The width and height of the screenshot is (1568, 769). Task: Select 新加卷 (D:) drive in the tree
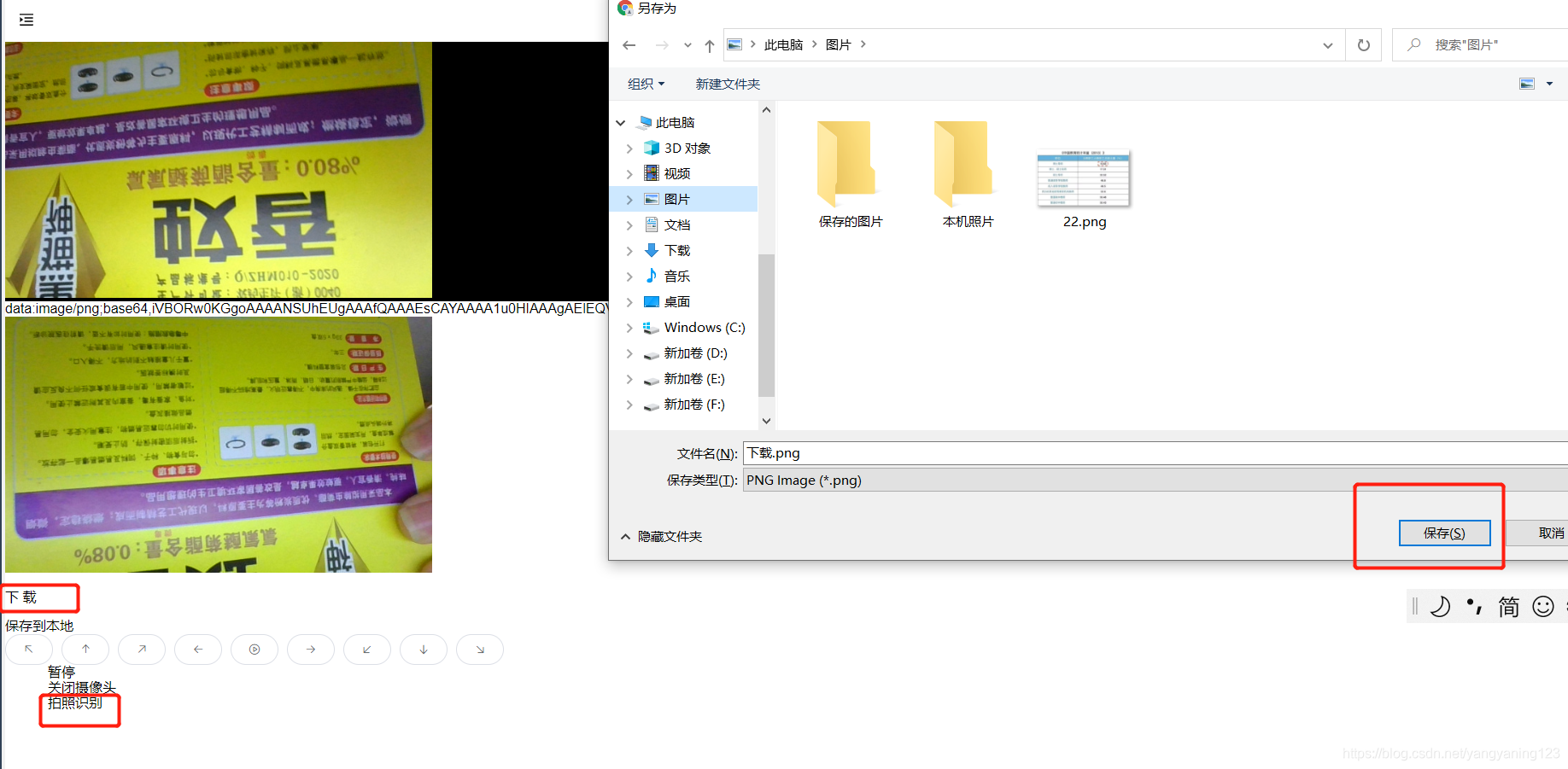[x=695, y=353]
